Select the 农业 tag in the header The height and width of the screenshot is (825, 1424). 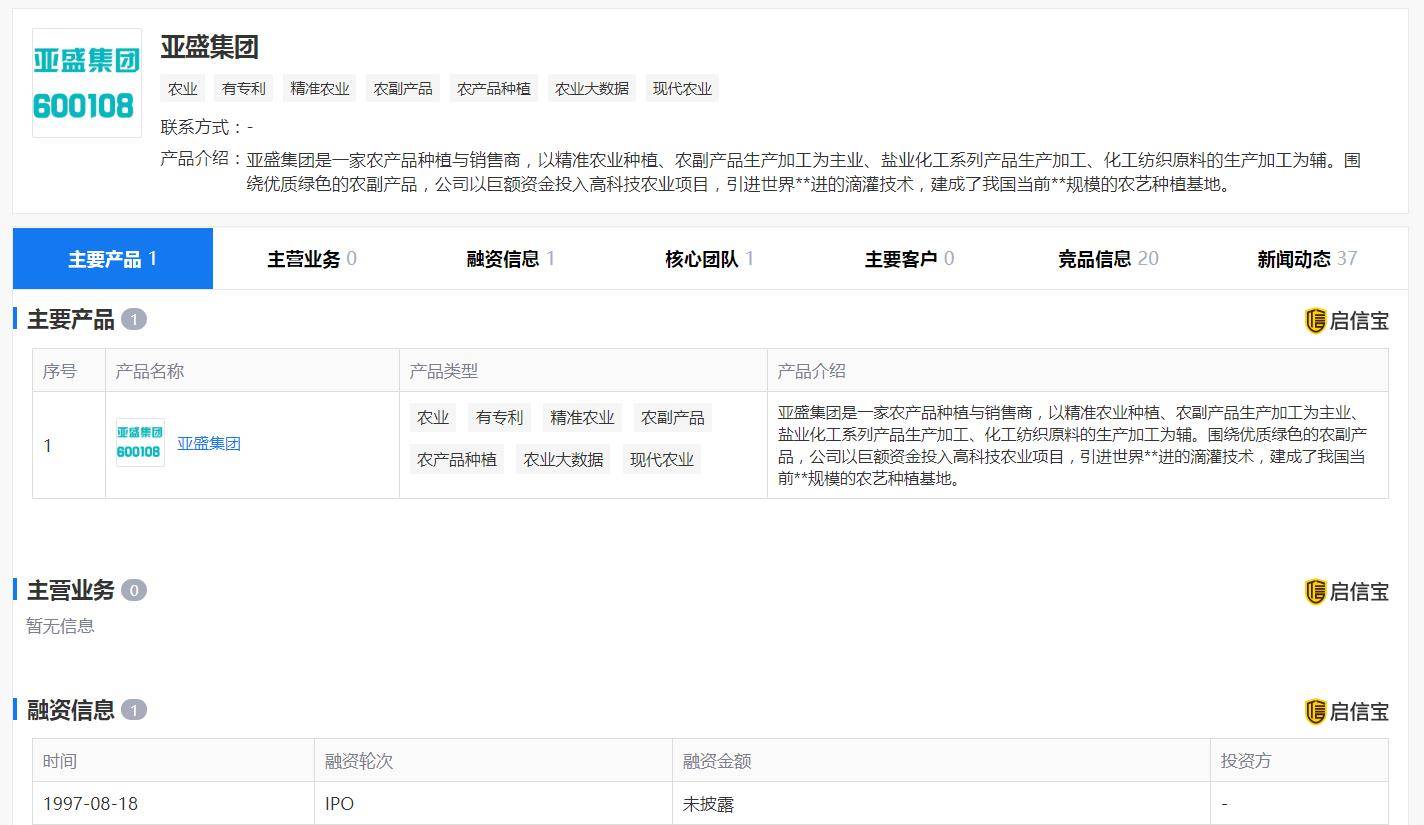(183, 88)
